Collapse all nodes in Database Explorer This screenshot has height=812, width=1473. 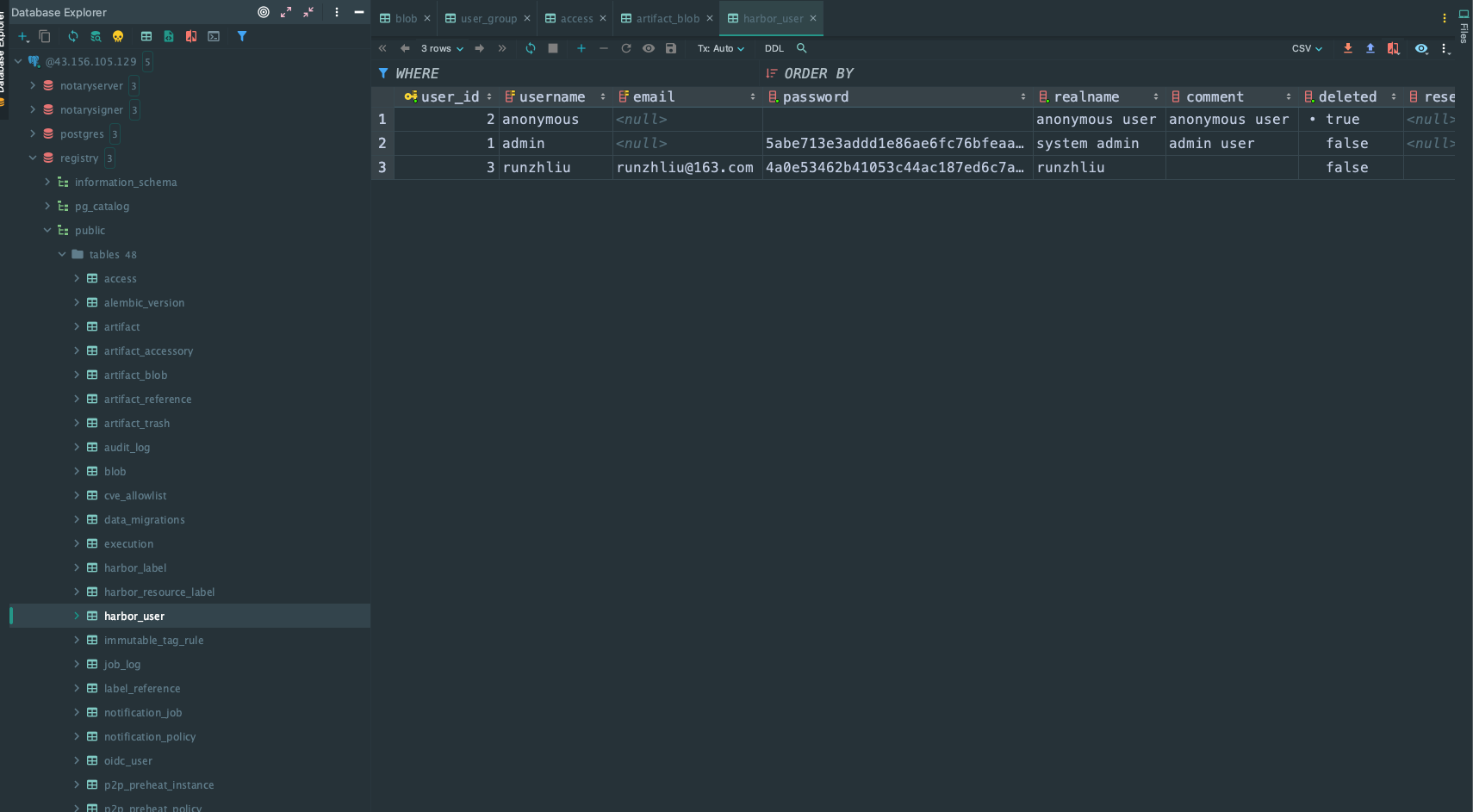pos(308,12)
